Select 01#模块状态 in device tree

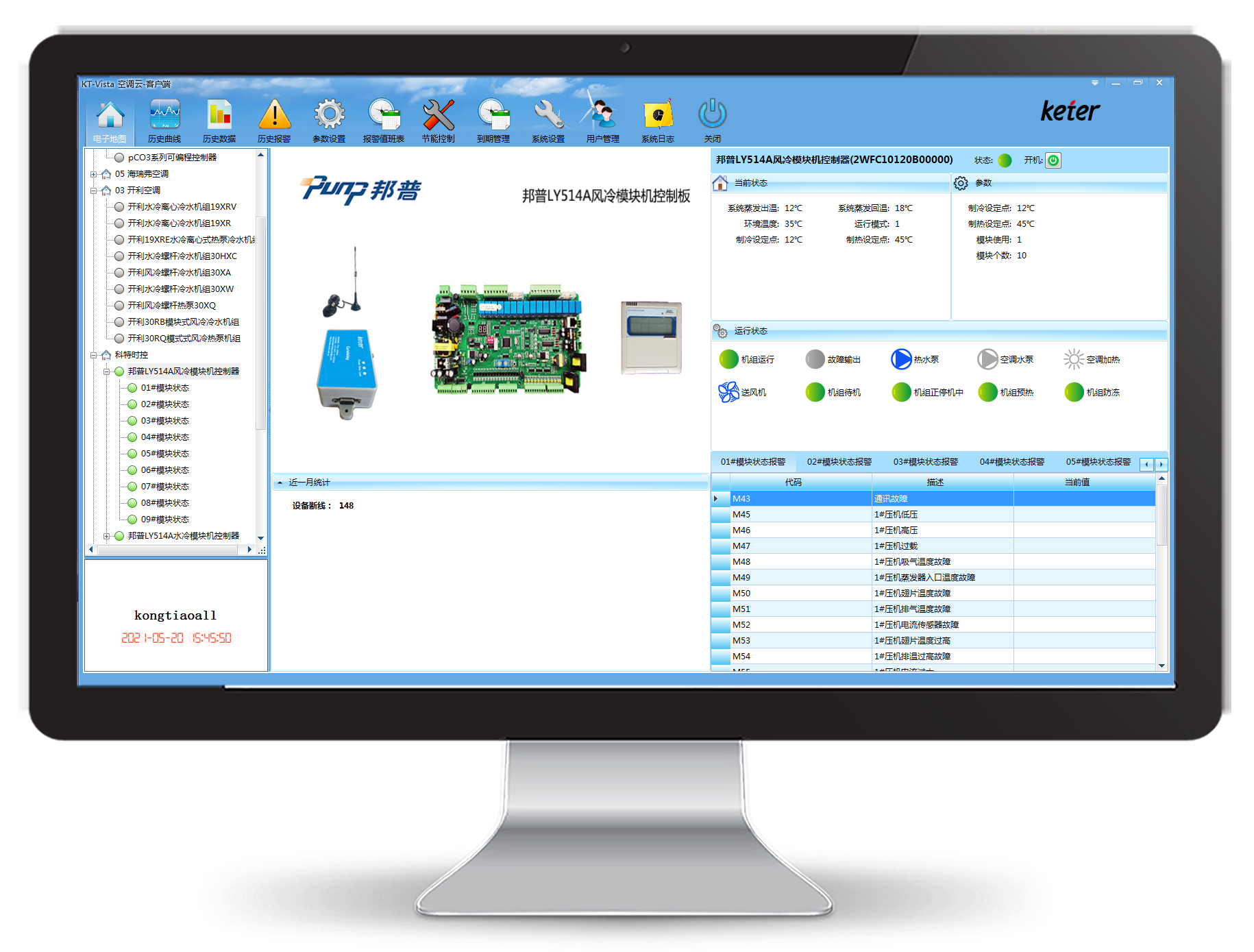(165, 388)
